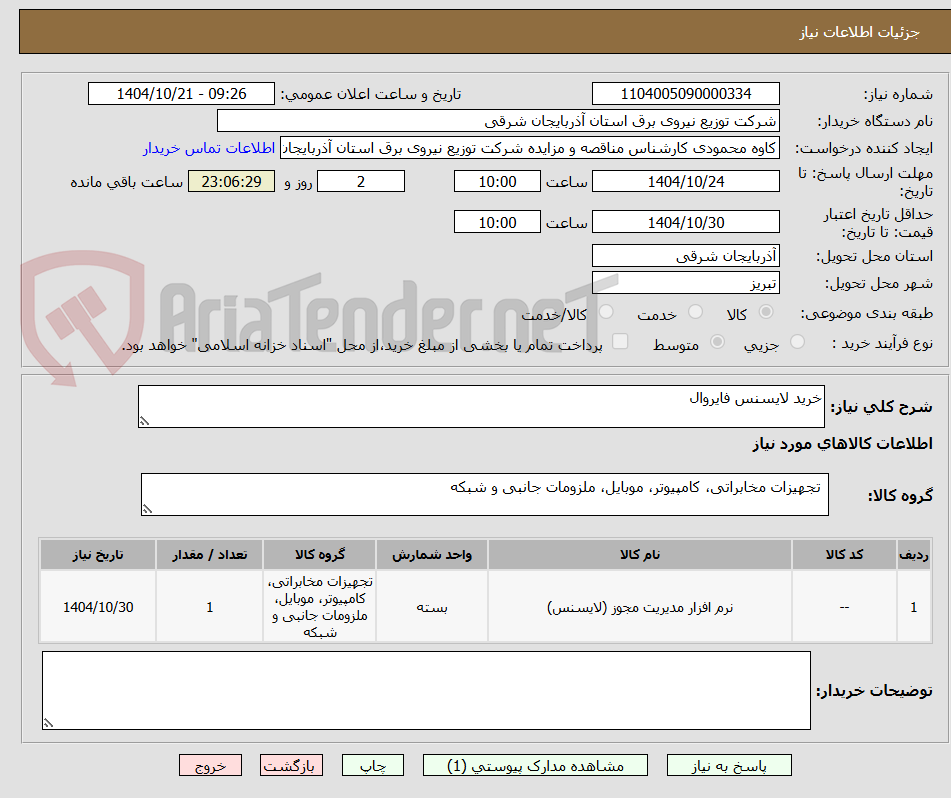This screenshot has height=798, width=951.
Task: Click the response deadline time 10:00 field
Action: 497,181
